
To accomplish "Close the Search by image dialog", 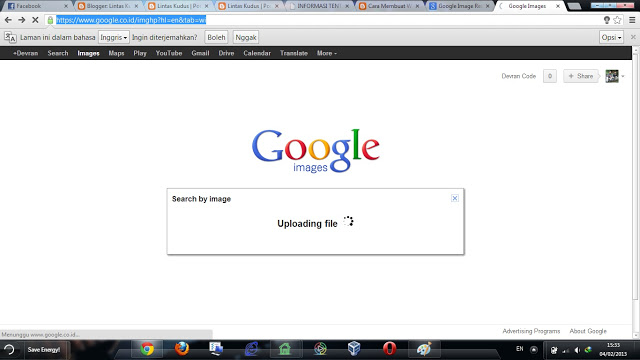I will pos(455,198).
